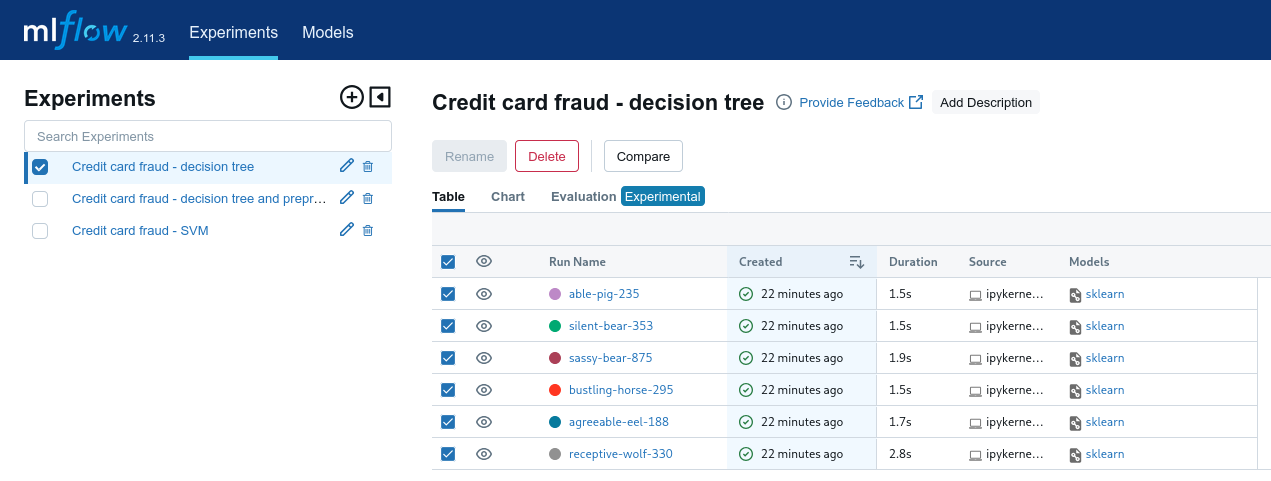Image resolution: width=1271 pixels, height=481 pixels.
Task: Click sklearn model icon in bustling-horse-295 row
Action: click(x=1075, y=390)
